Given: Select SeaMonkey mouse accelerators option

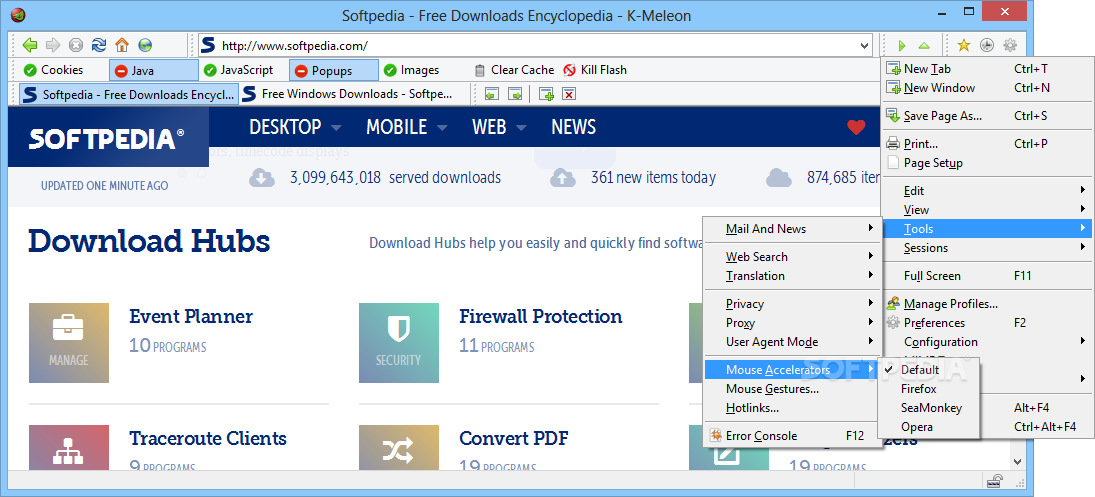Looking at the screenshot, I should tap(929, 408).
